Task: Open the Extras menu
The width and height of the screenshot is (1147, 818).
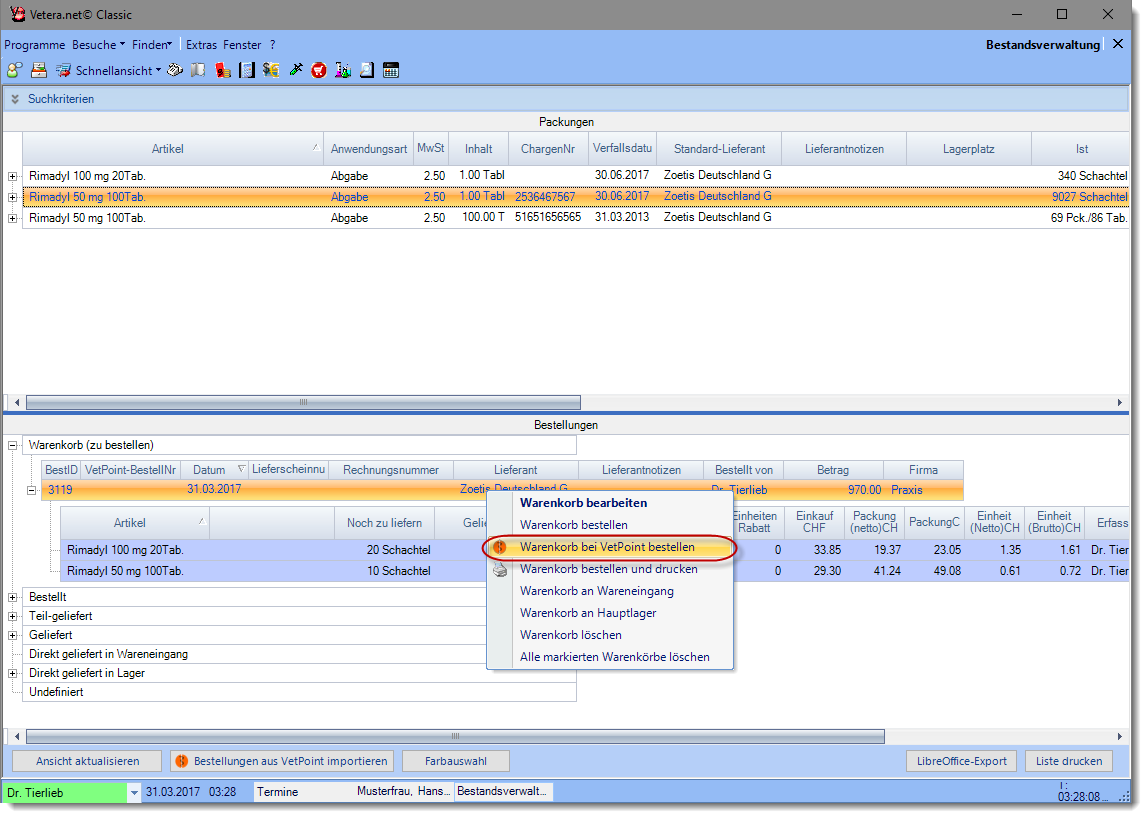Action: [201, 45]
